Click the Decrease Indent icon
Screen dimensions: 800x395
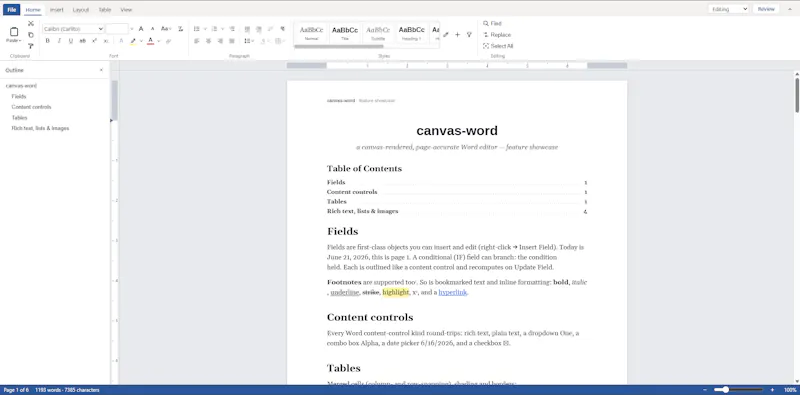coord(247,29)
